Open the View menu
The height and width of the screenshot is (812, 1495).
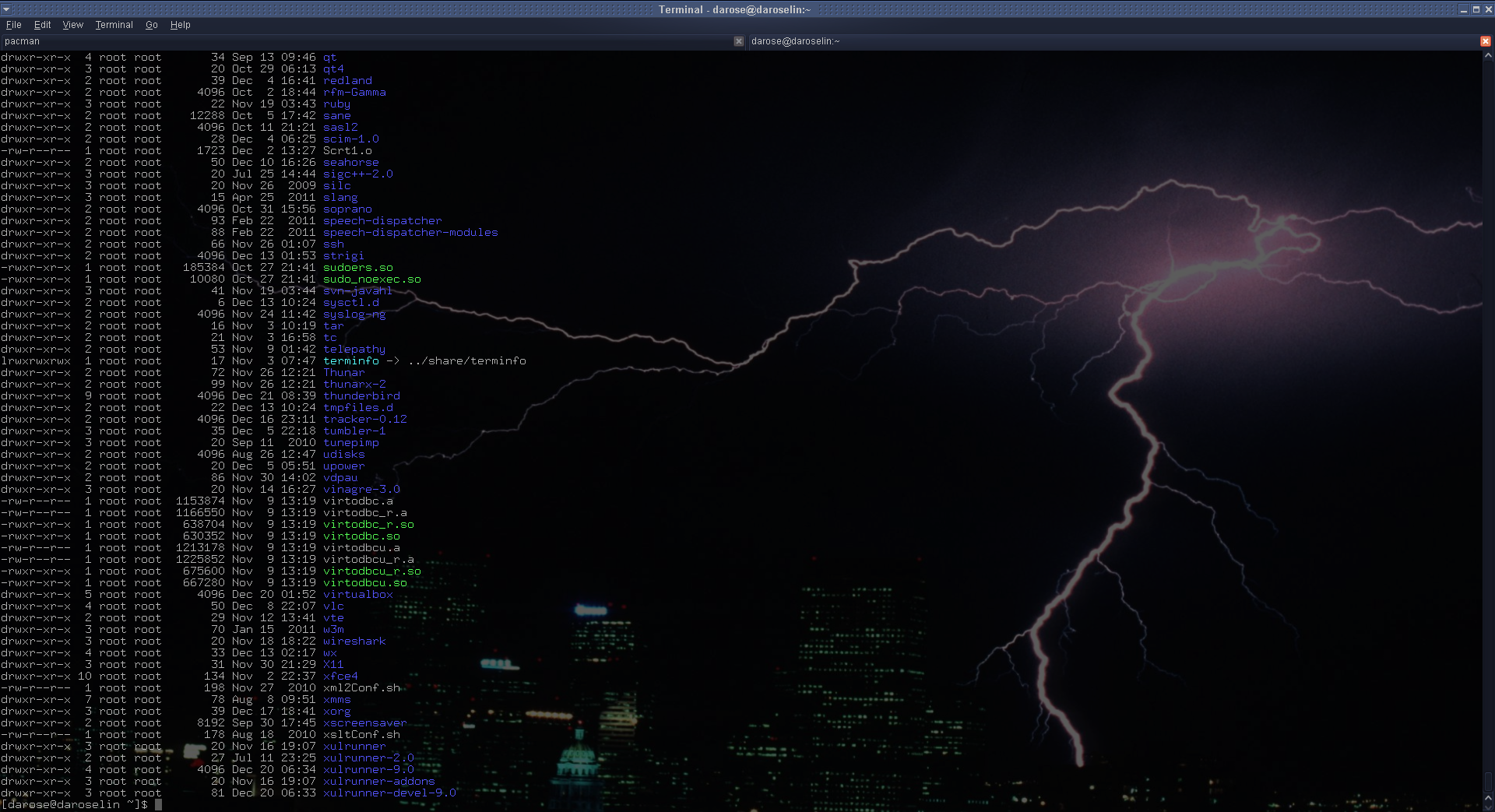pos(72,25)
